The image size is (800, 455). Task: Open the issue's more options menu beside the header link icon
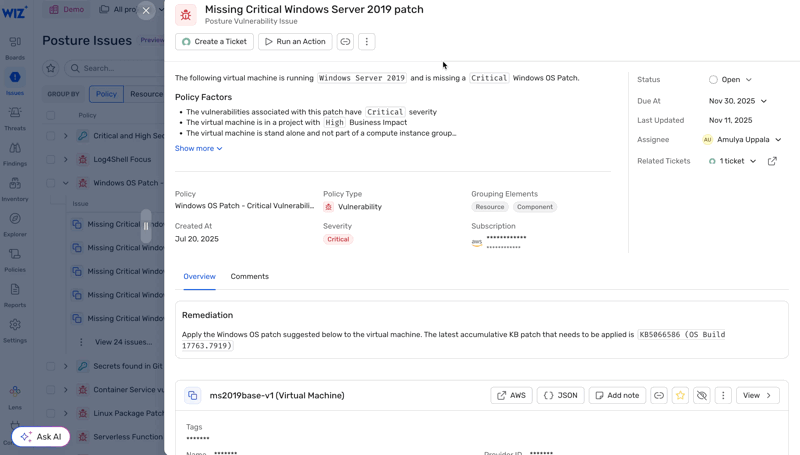(367, 42)
